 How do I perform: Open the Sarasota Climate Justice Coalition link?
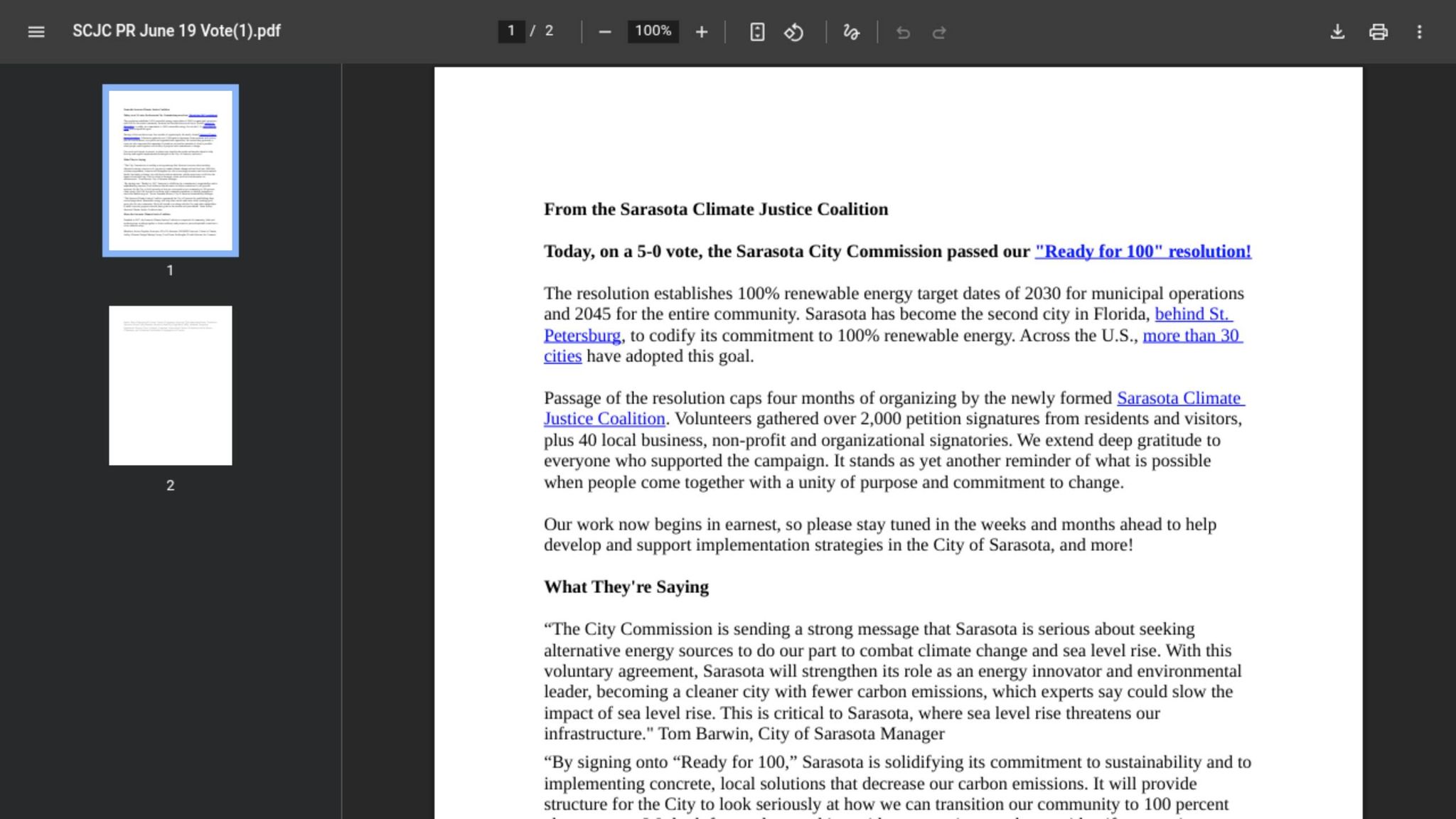click(1179, 398)
